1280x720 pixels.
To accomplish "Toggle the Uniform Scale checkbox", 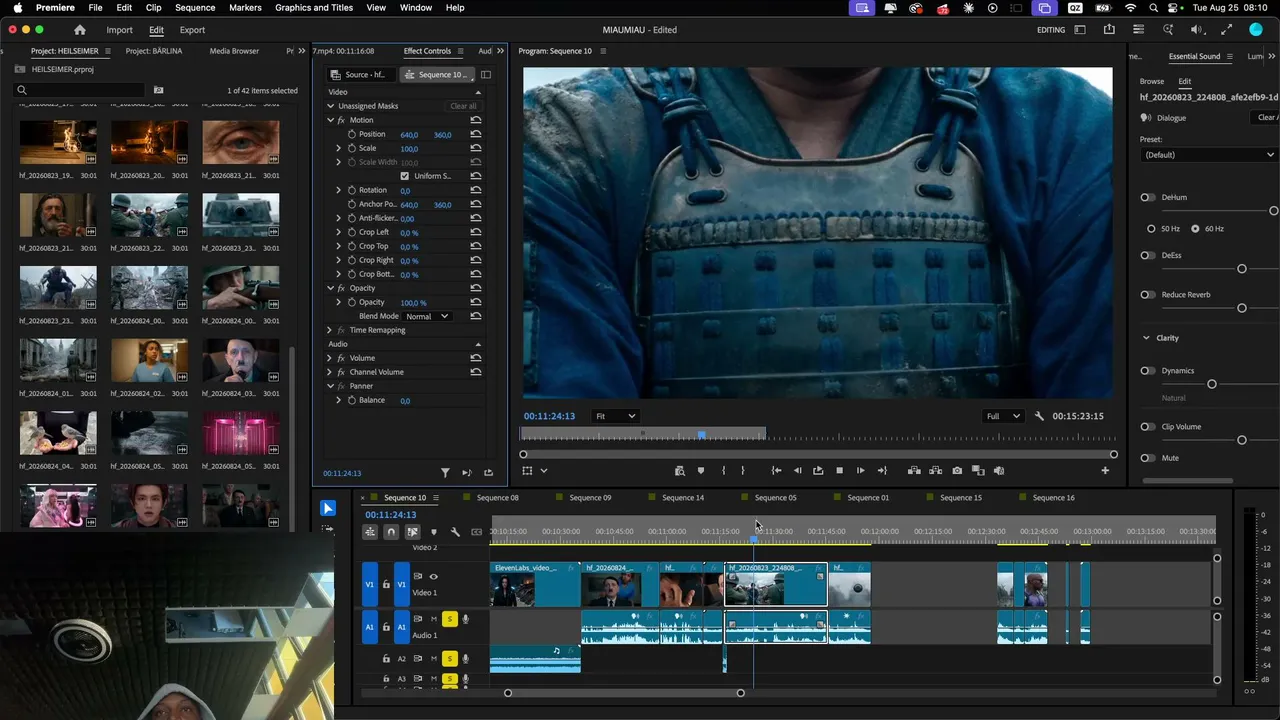I will click(405, 176).
